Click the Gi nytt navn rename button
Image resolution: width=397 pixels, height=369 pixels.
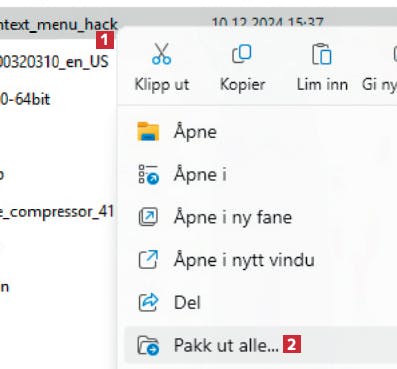click(x=380, y=68)
